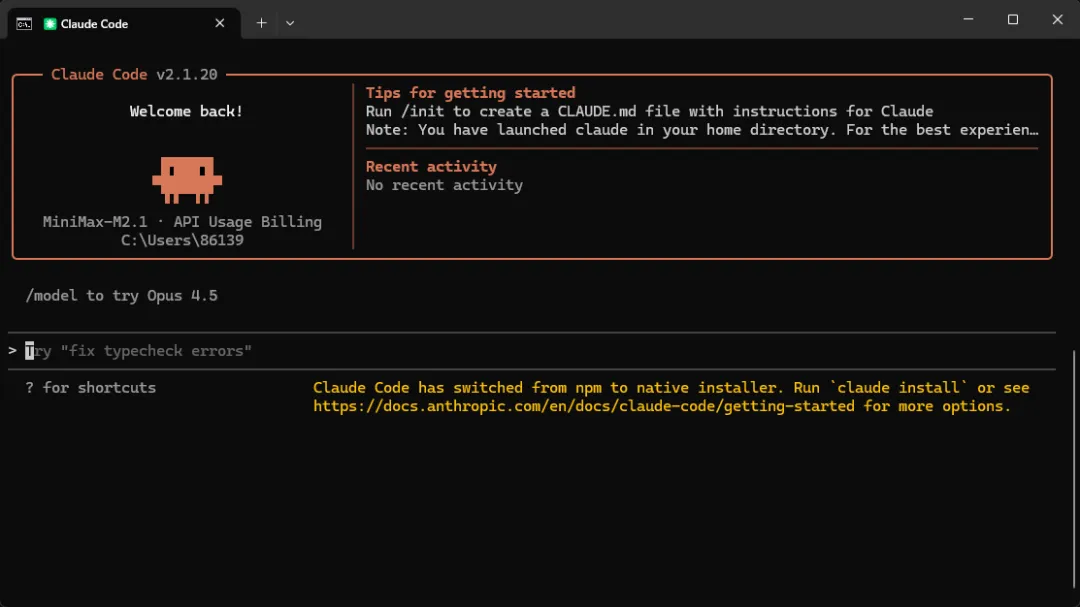Viewport: 1080px width, 607px height.
Task: Click the "? for shortcuts" hint
Action: [x=90, y=388]
